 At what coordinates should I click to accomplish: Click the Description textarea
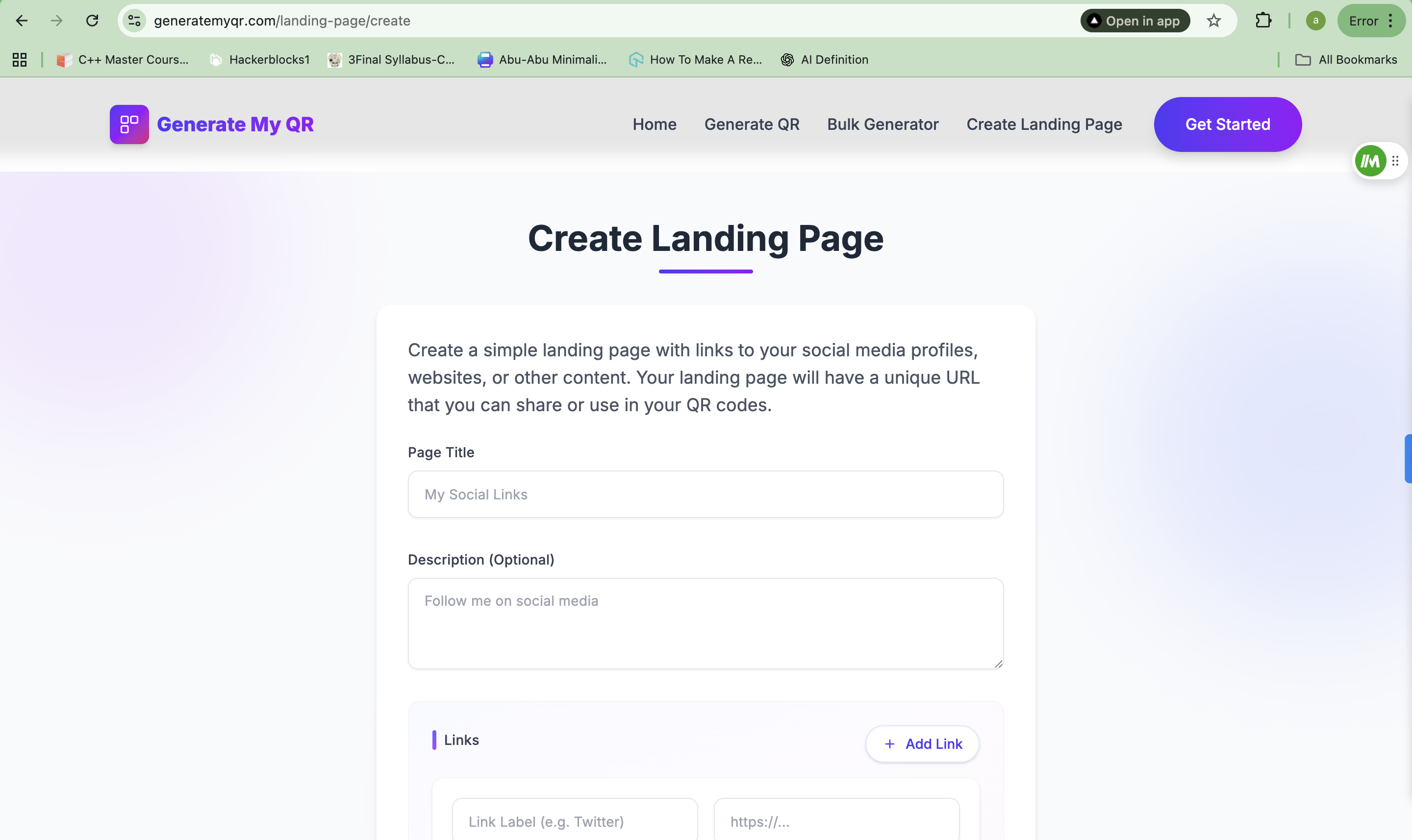coord(705,622)
